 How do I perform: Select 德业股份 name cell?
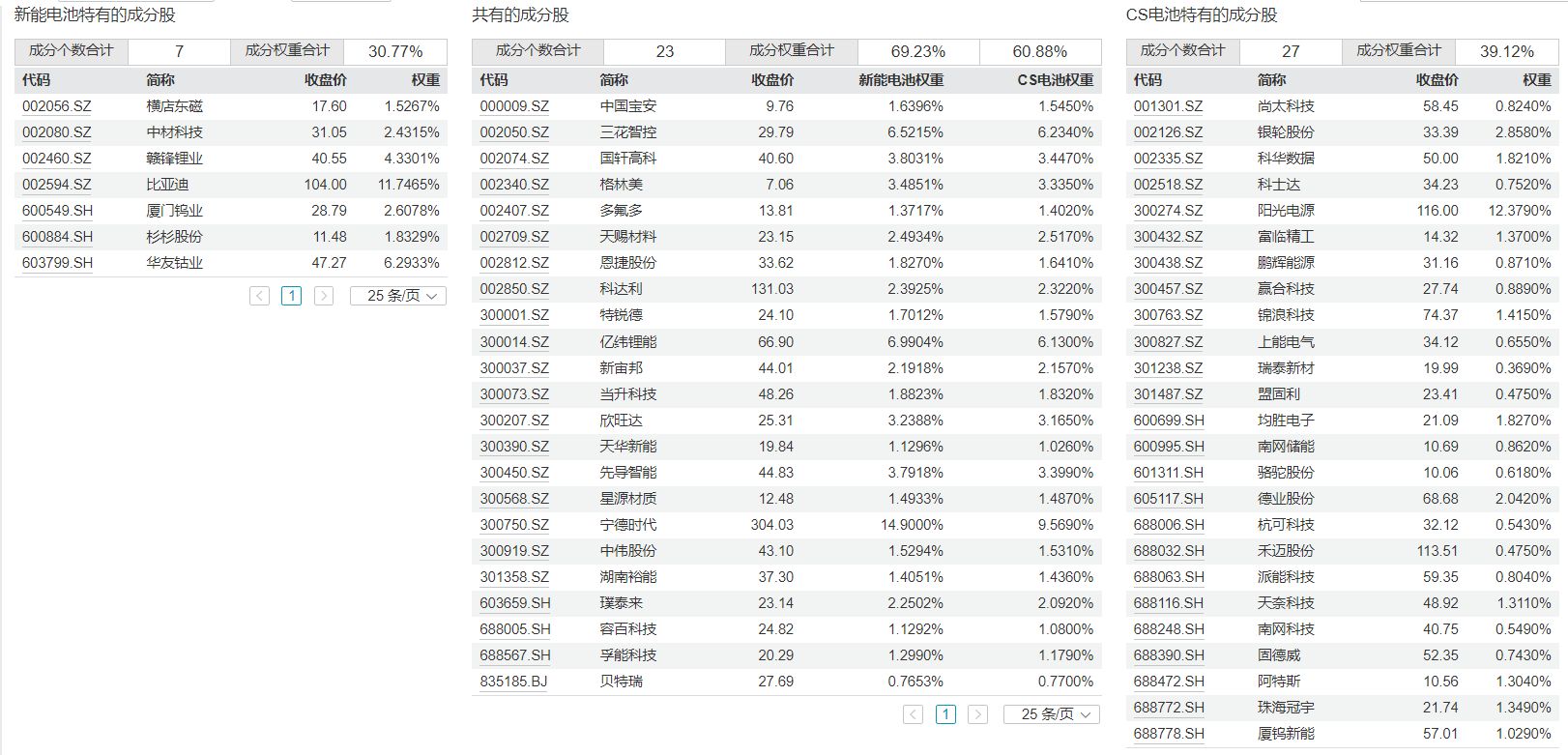1287,499
